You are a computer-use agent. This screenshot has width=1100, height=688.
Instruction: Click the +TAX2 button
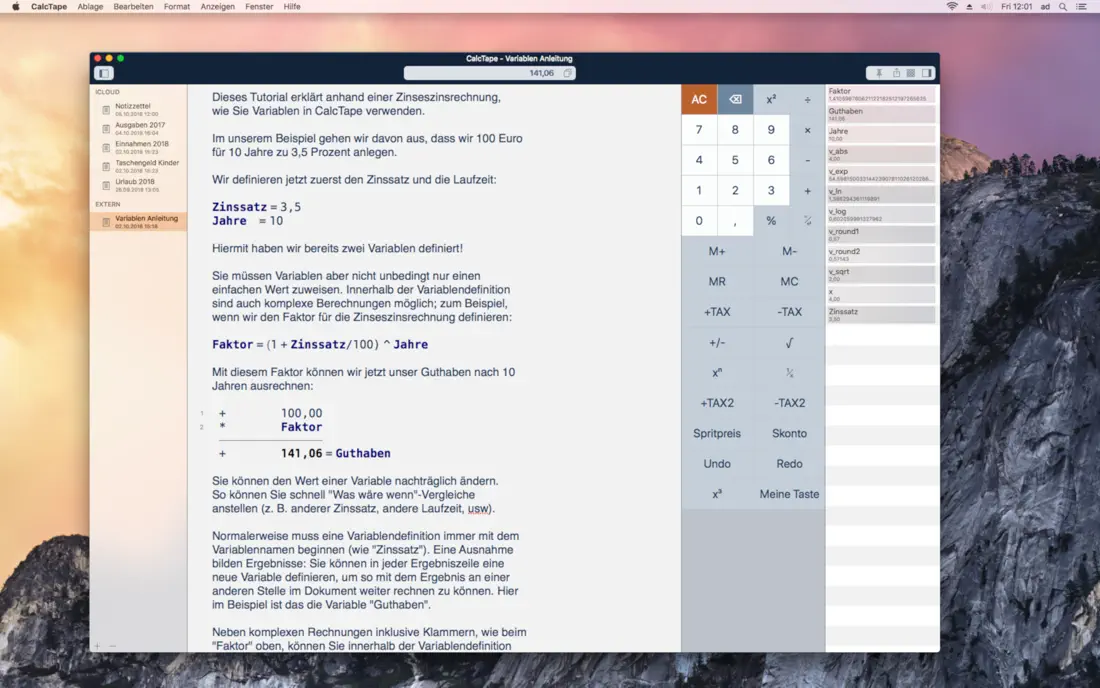[717, 403]
